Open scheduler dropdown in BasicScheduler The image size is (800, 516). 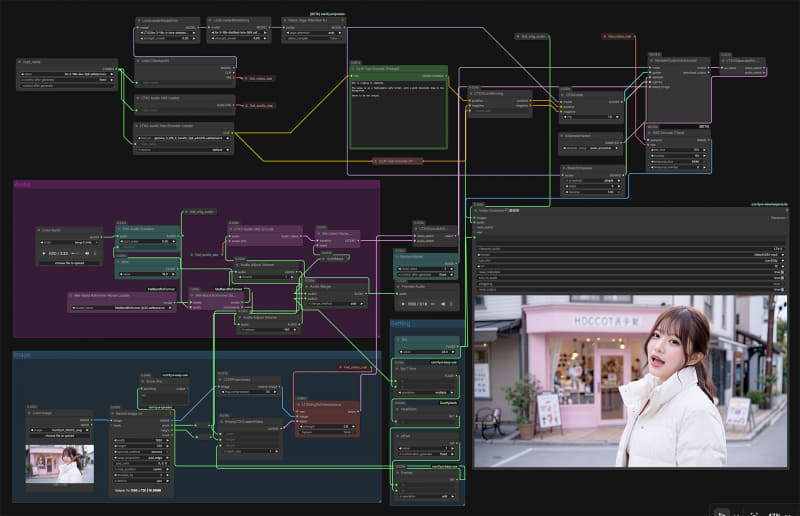592,180
